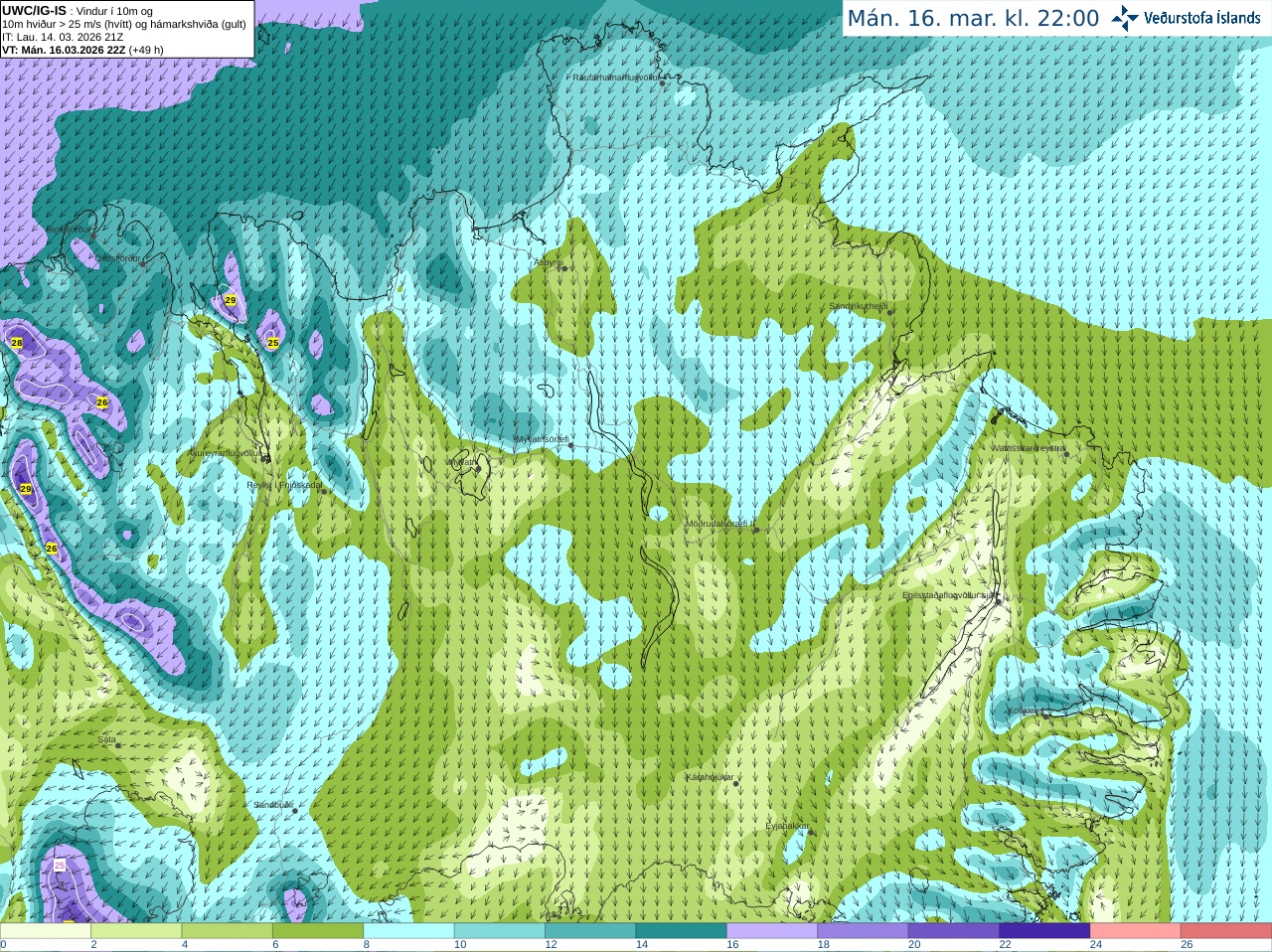Image resolution: width=1272 pixels, height=952 pixels.
Task: Select the 14–16 m/s dark teal swatch
Action: tap(681, 931)
